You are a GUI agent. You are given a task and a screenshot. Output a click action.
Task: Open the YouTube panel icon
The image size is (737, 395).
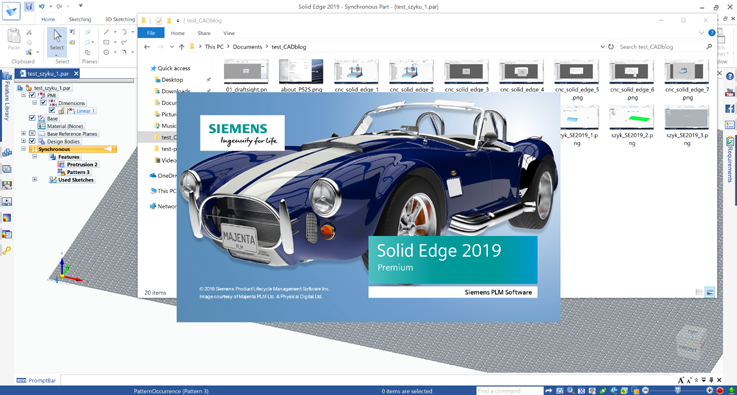[729, 92]
